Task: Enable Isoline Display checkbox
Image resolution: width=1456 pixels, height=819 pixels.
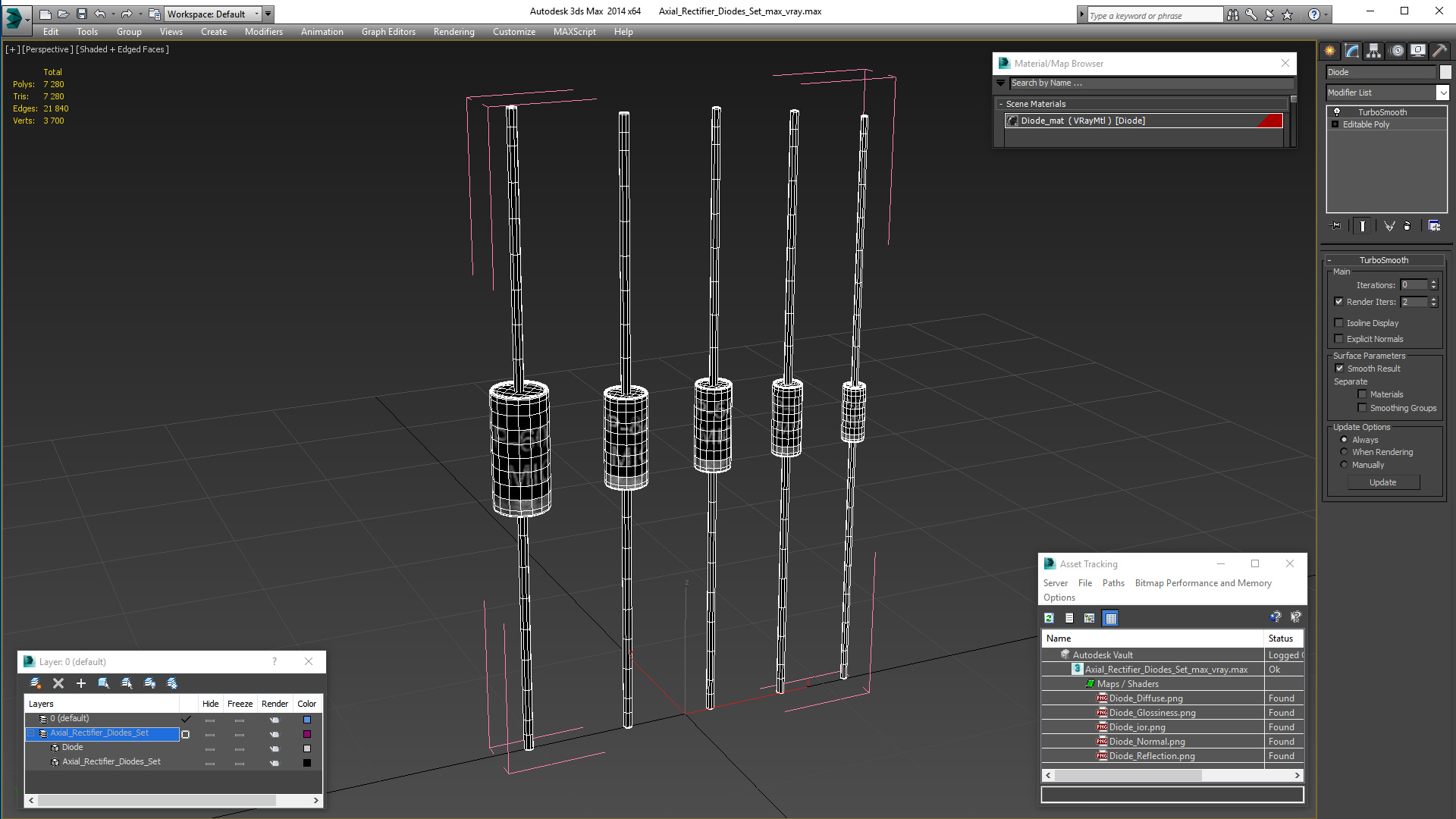Action: 1339,322
